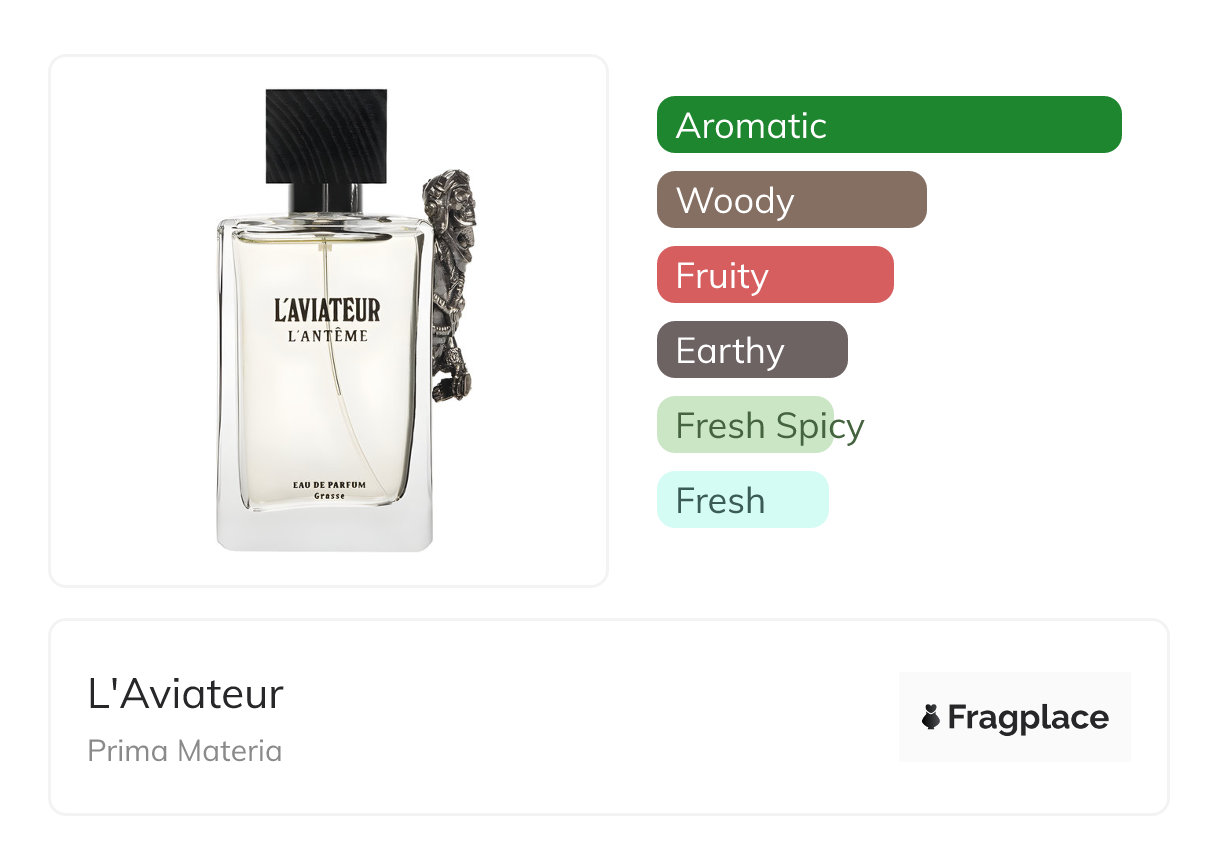Image resolution: width=1218 pixels, height=864 pixels.
Task: Click the L'Aviateur perfume bottle image
Action: click(x=345, y=320)
